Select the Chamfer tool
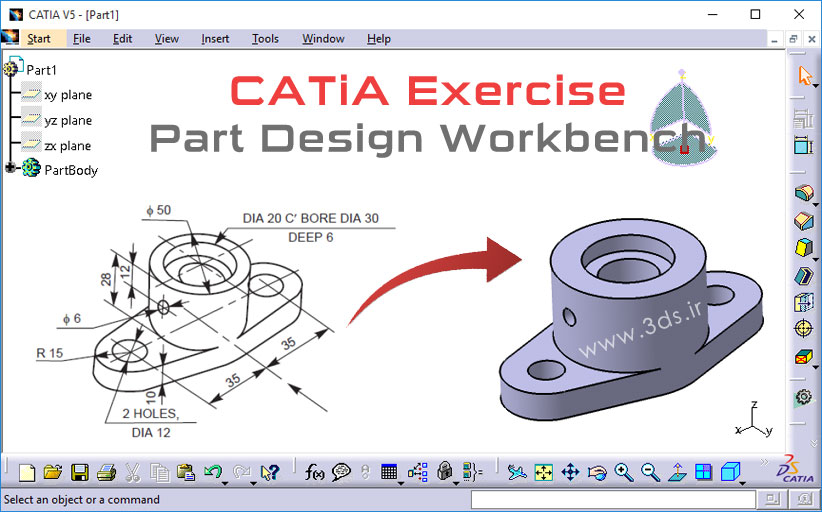822x512 pixels. coord(803,220)
